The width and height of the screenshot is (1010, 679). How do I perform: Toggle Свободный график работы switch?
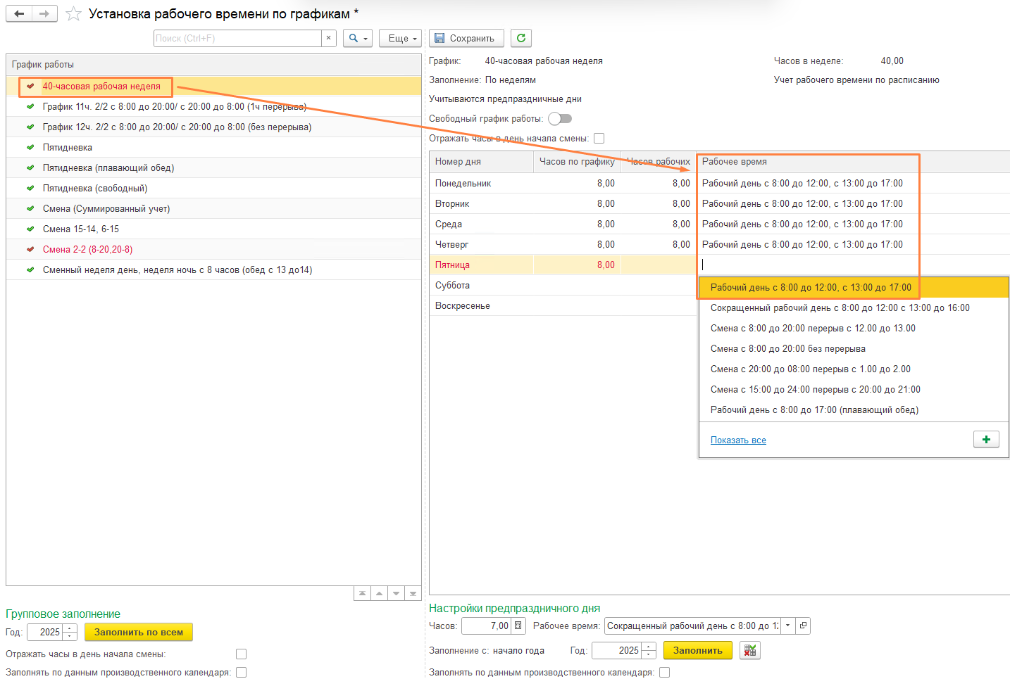coord(560,118)
